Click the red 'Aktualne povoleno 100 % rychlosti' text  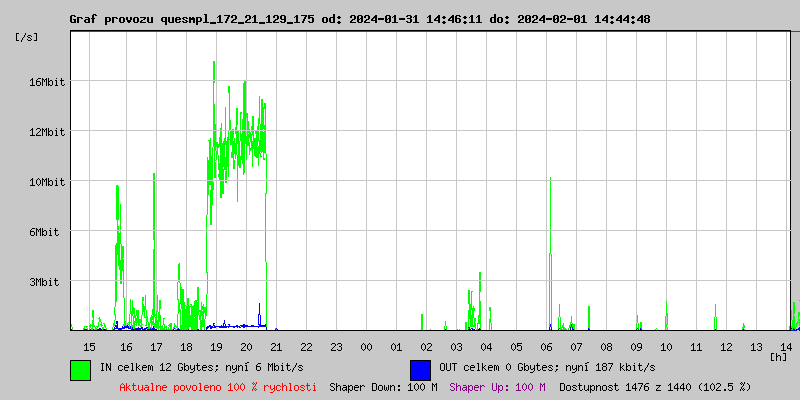point(218,387)
